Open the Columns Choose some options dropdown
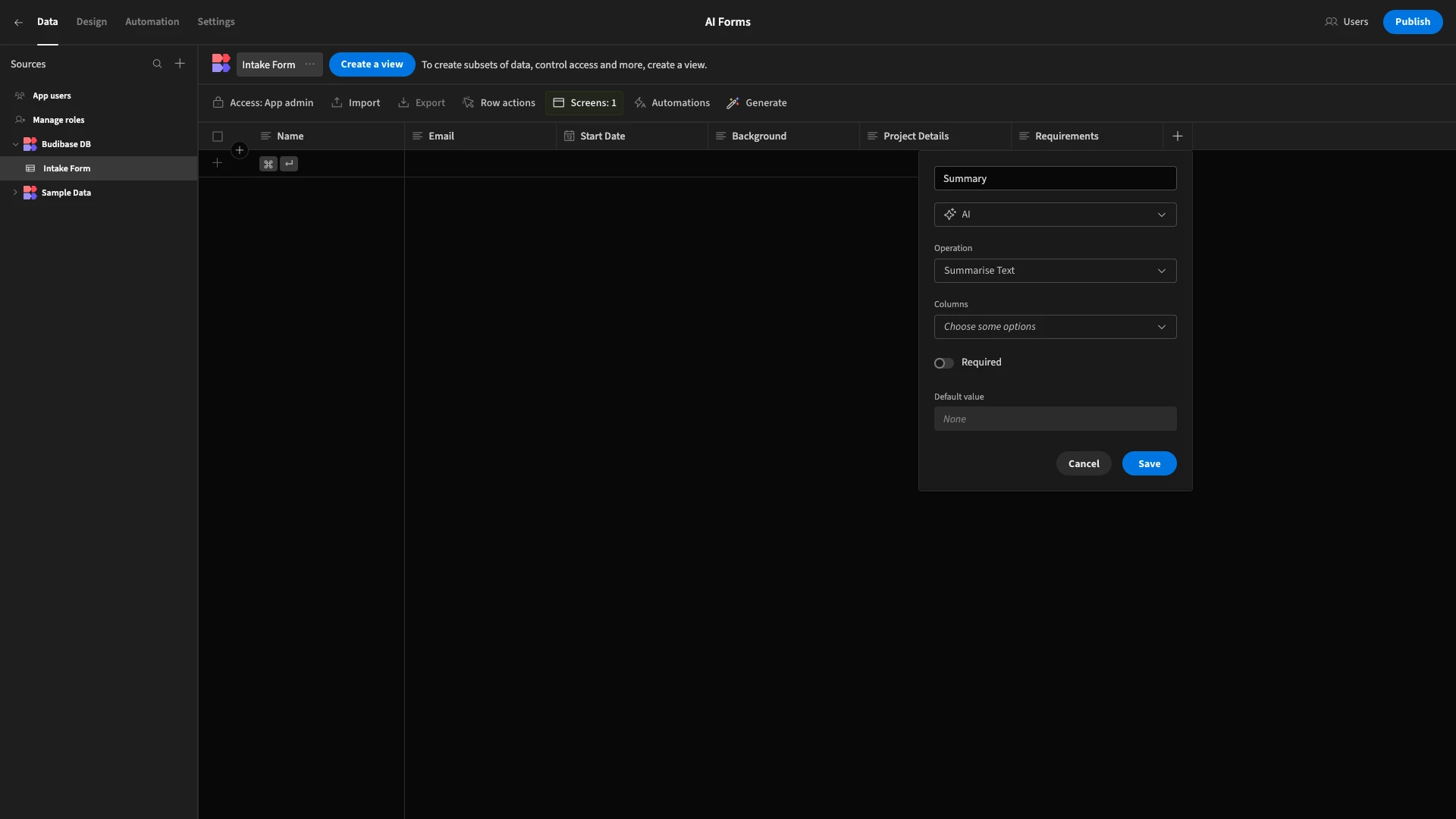This screenshot has width=1456, height=819. pyautogui.click(x=1055, y=327)
